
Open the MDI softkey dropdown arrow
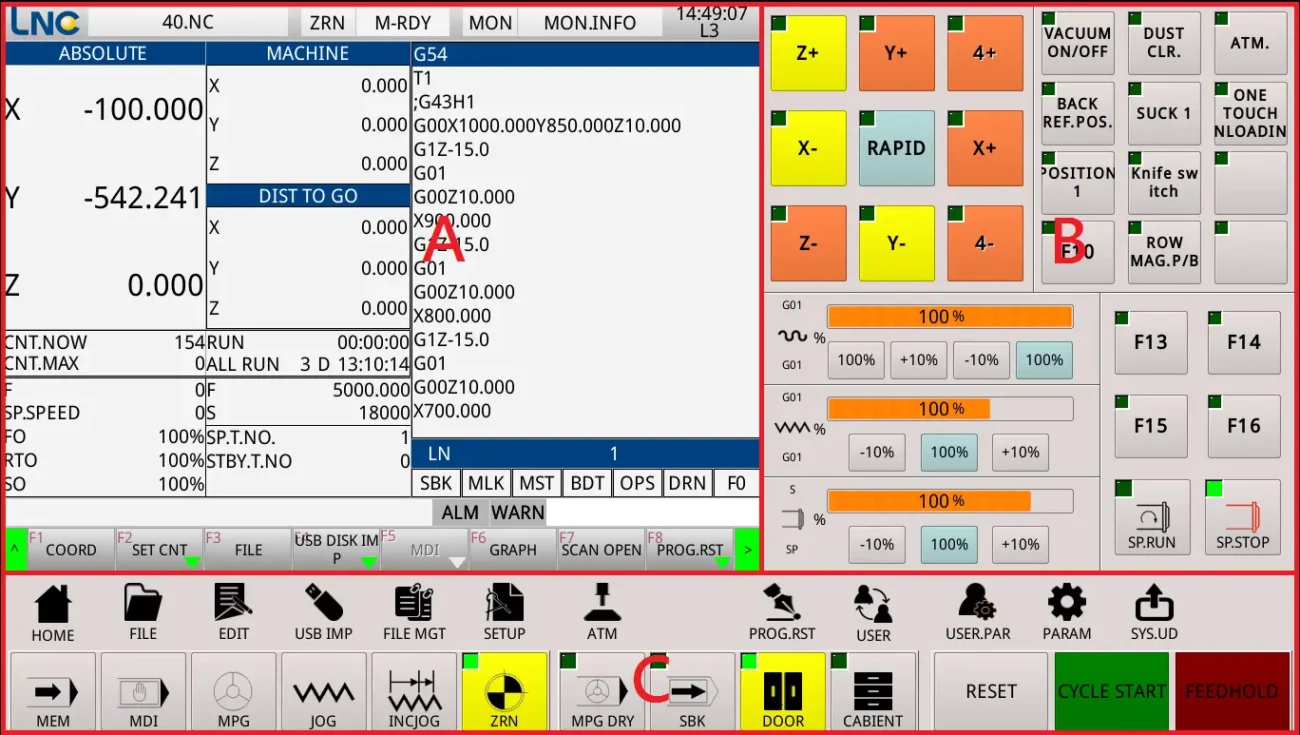click(458, 563)
